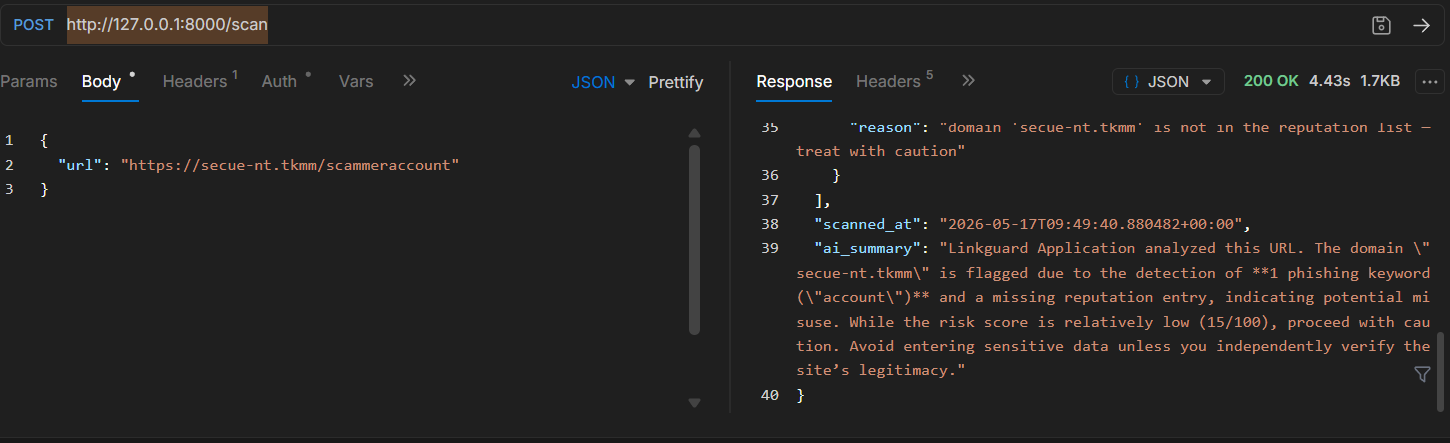Screen dimensions: 1450x443
Task: Expand more response tabs double chevron
Action: (968, 81)
